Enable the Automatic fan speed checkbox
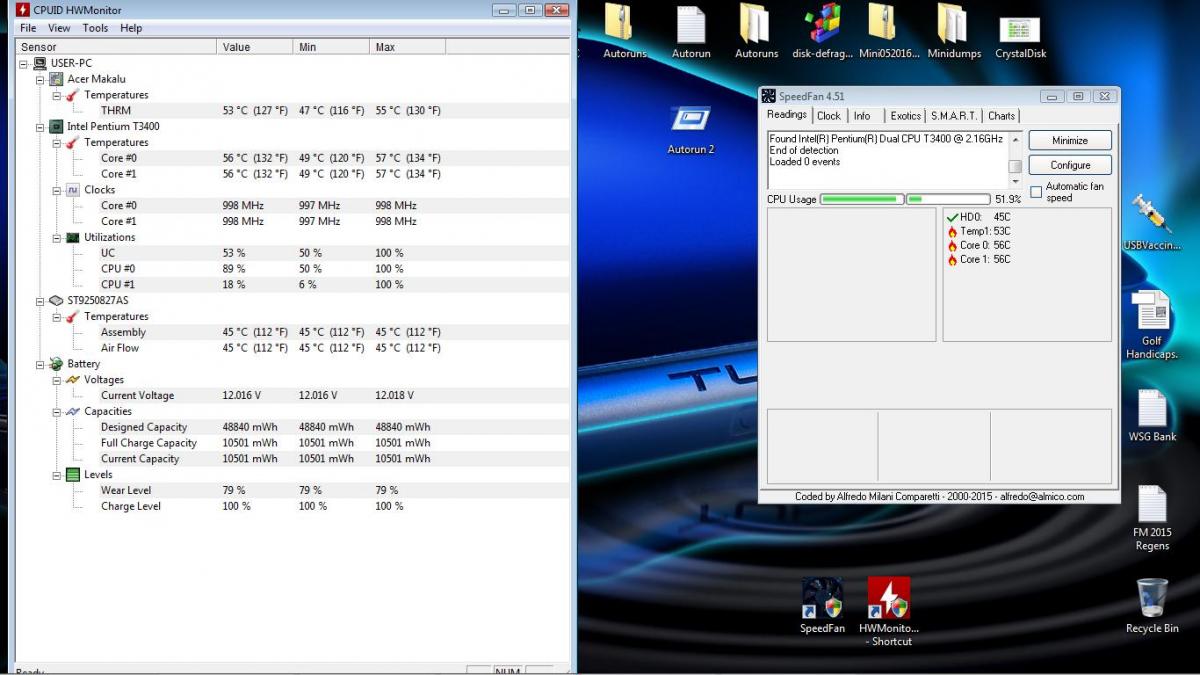This screenshot has height=675, width=1200. [1036, 192]
